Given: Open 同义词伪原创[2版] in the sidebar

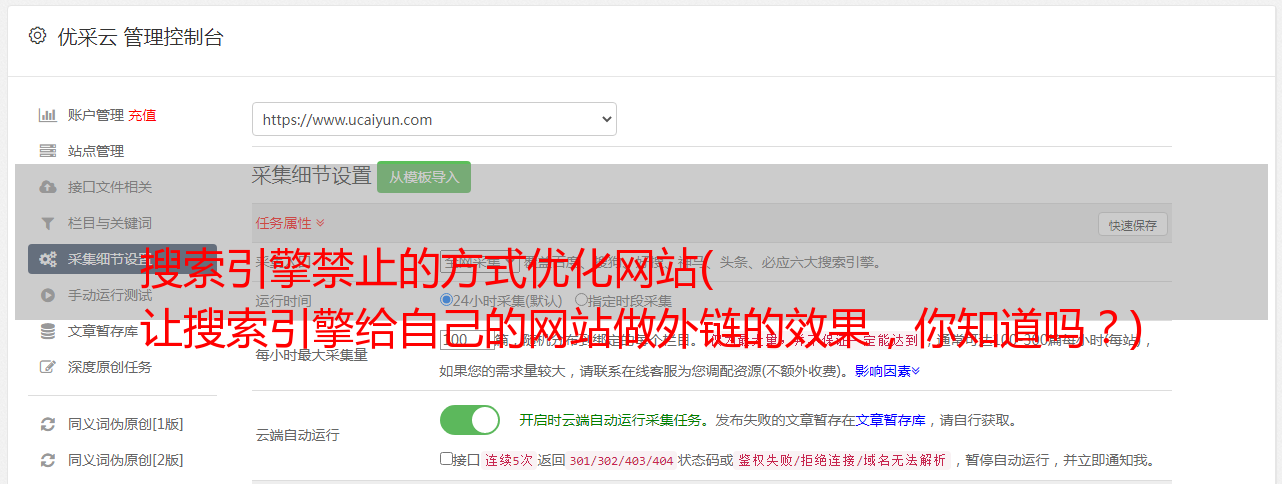Looking at the screenshot, I should 126,460.
